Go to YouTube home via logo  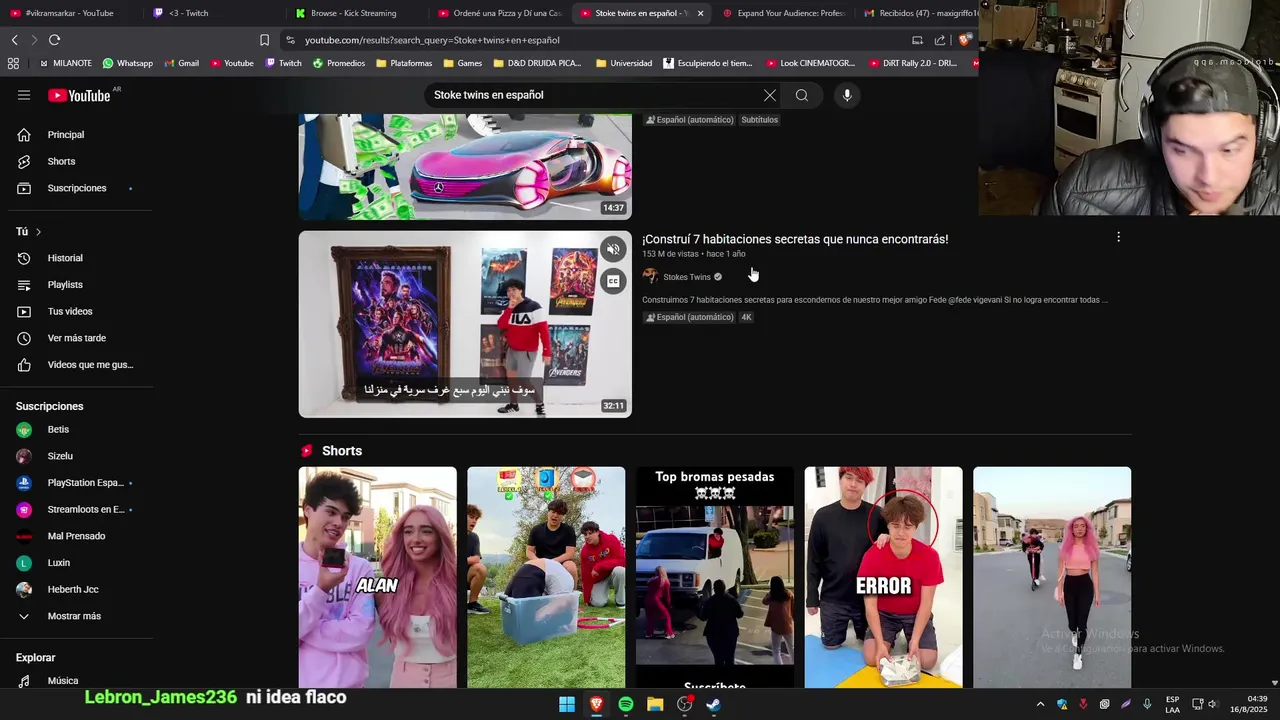tap(79, 95)
